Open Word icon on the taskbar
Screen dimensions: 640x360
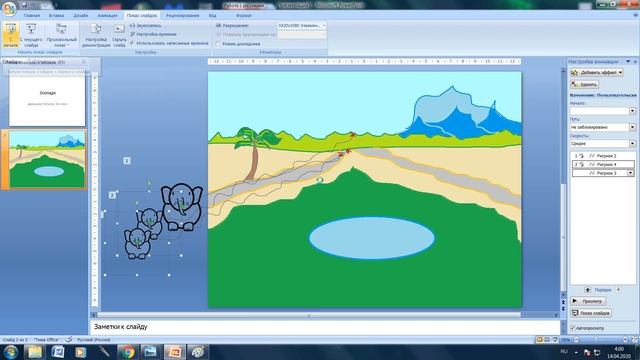coord(58,352)
